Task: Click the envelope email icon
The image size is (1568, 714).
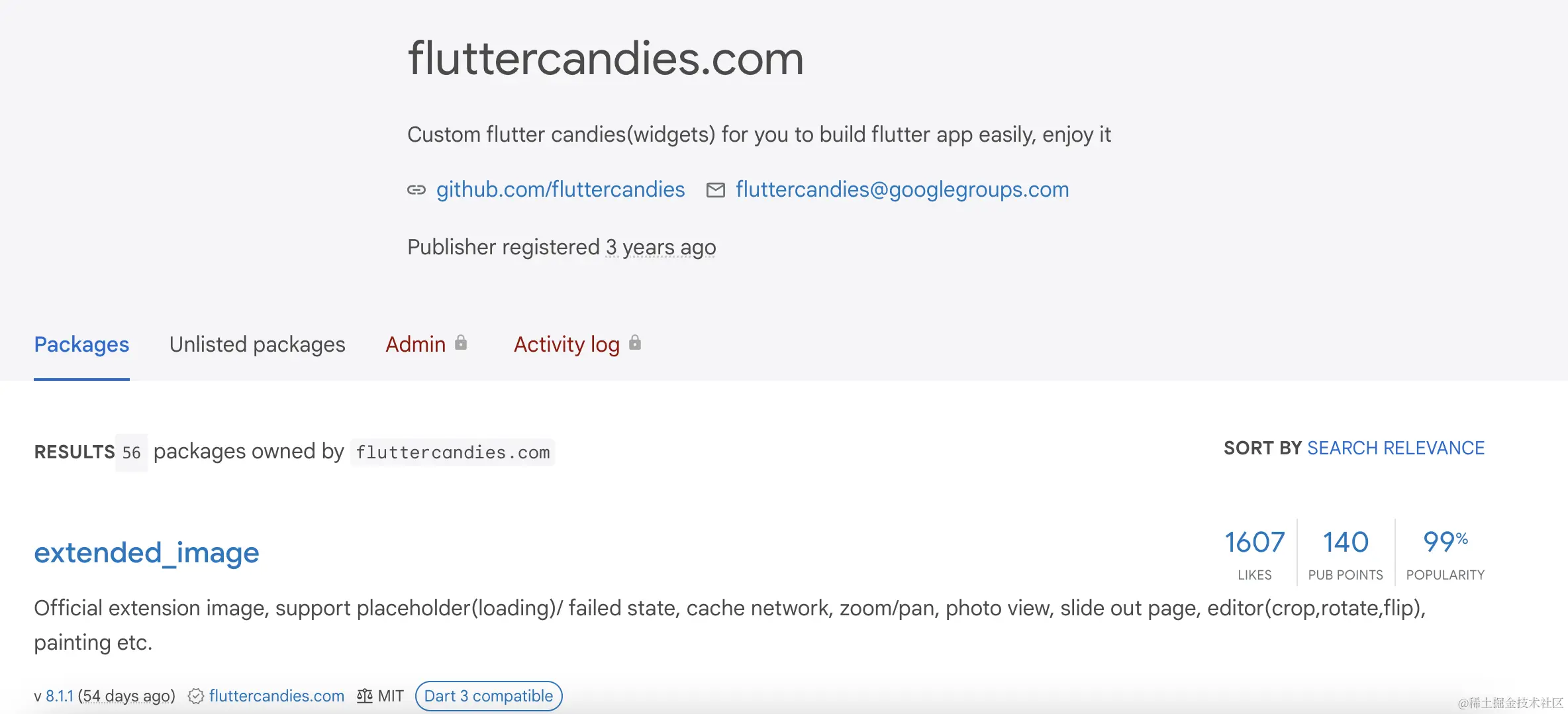Action: 716,190
